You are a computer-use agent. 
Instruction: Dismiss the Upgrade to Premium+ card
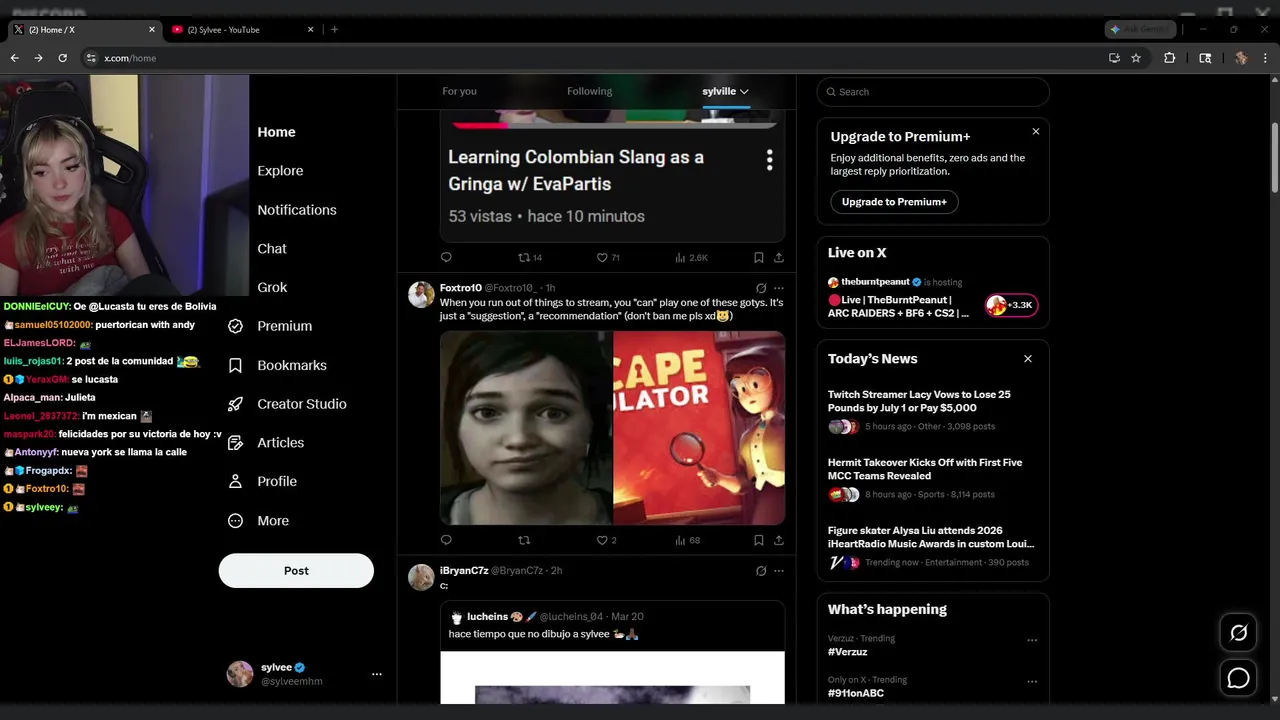(x=1035, y=132)
